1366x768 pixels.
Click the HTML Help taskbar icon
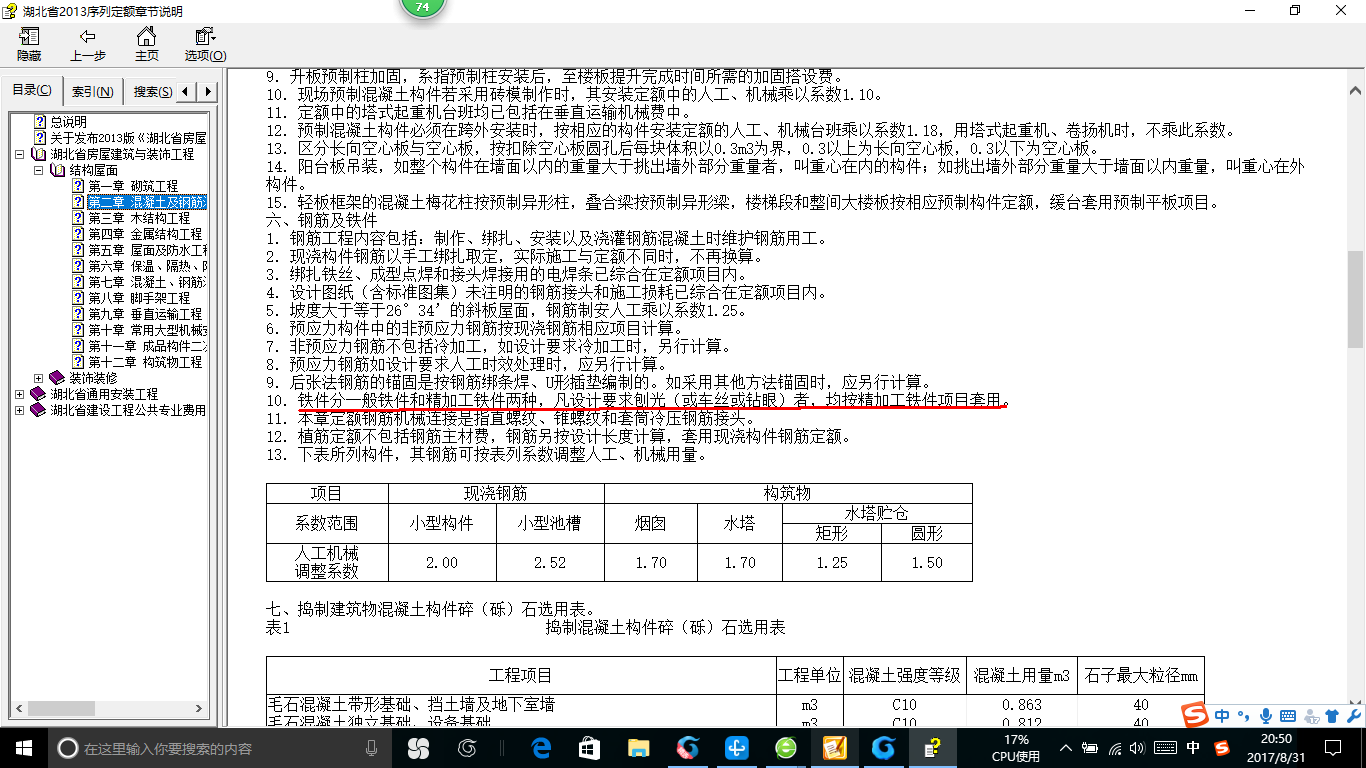pos(932,748)
